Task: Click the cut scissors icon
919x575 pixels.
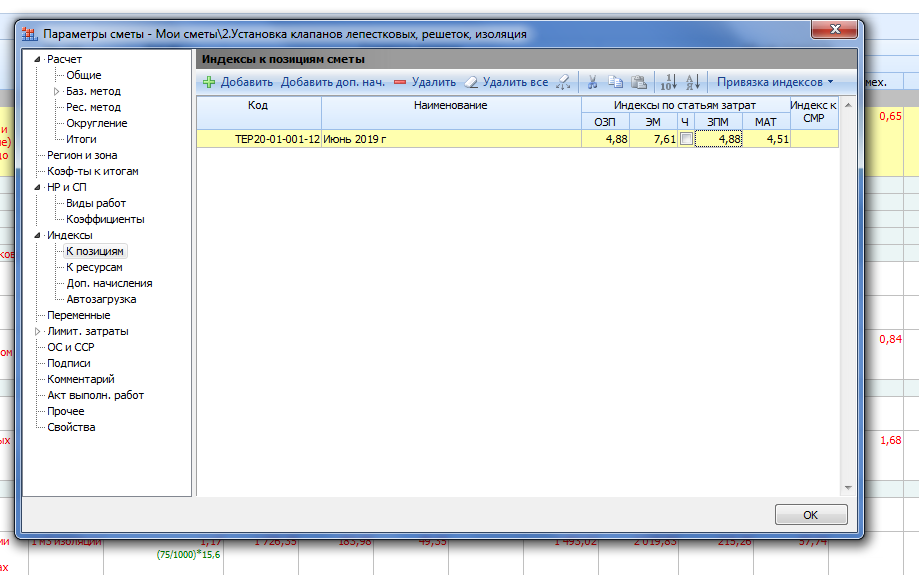Action: click(592, 82)
